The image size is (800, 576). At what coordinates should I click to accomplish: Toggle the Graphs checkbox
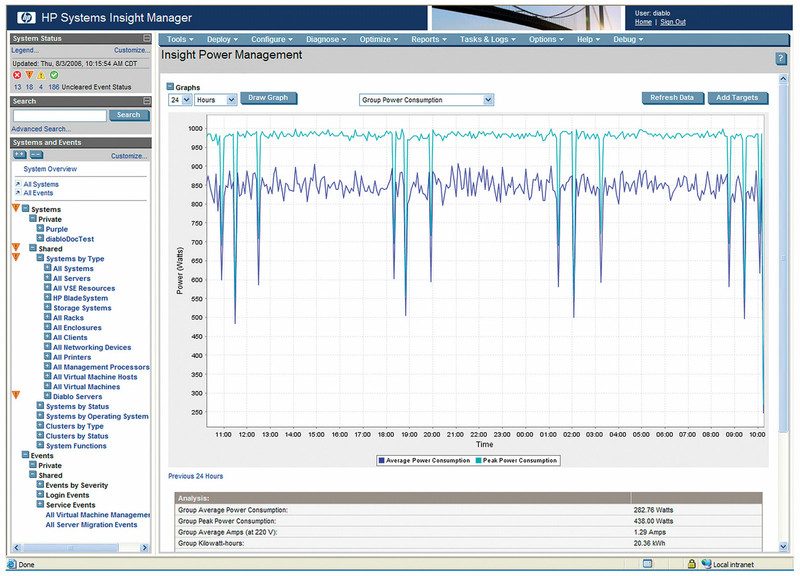pyautogui.click(x=170, y=87)
